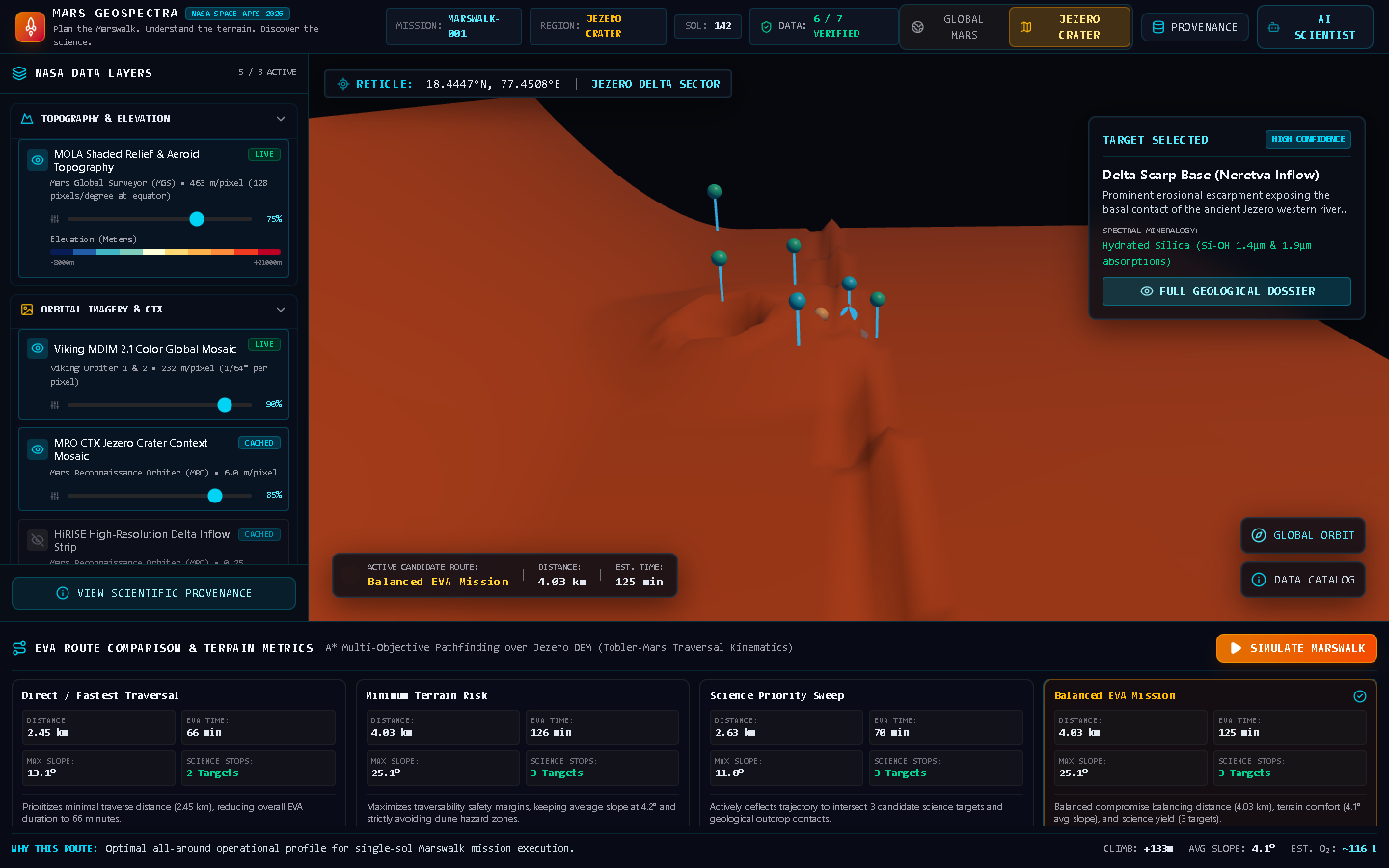This screenshot has height=868, width=1389.
Task: Click View Scientific Provenance button
Action: click(x=153, y=593)
